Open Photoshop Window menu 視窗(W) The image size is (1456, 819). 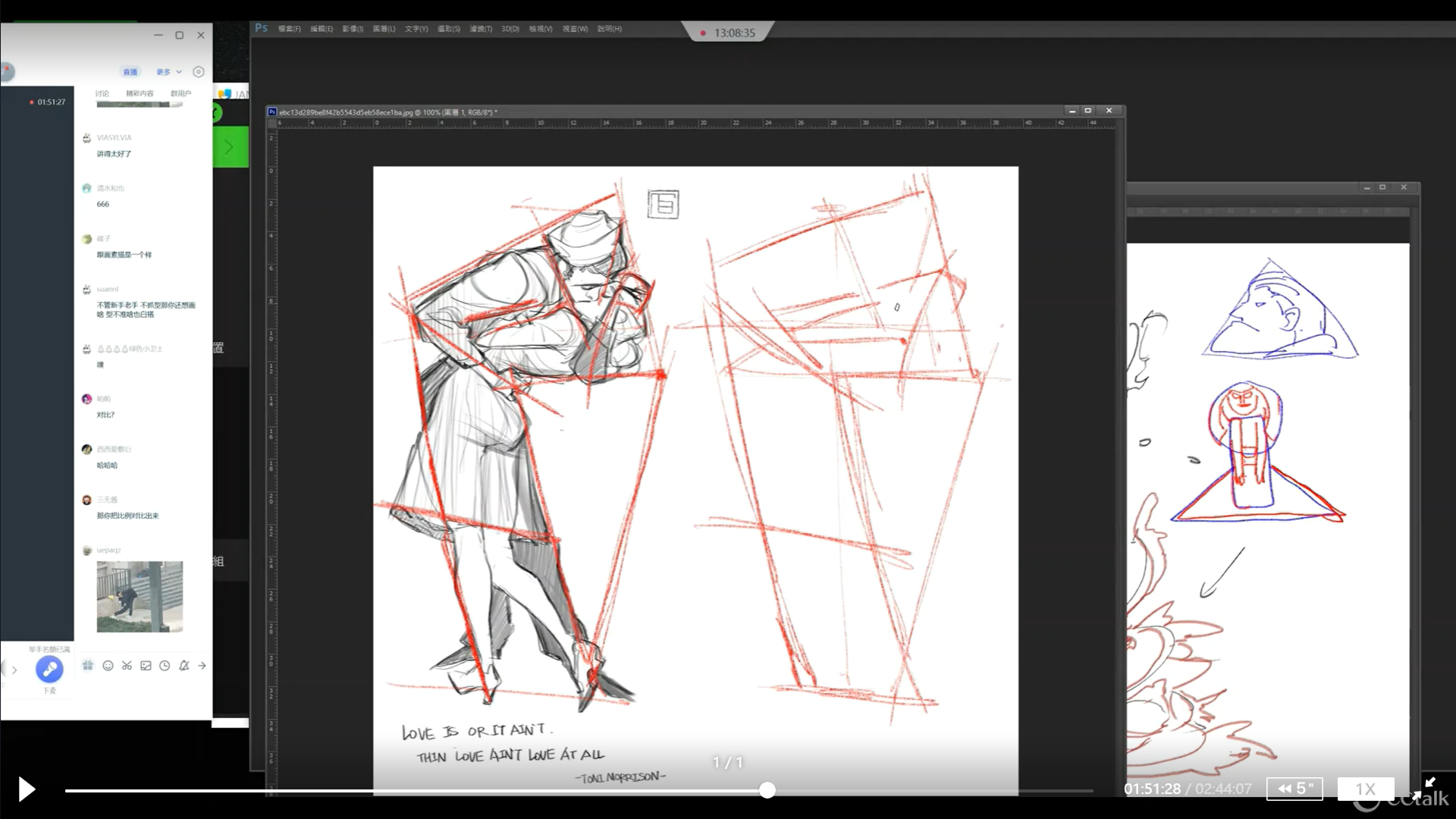575,29
